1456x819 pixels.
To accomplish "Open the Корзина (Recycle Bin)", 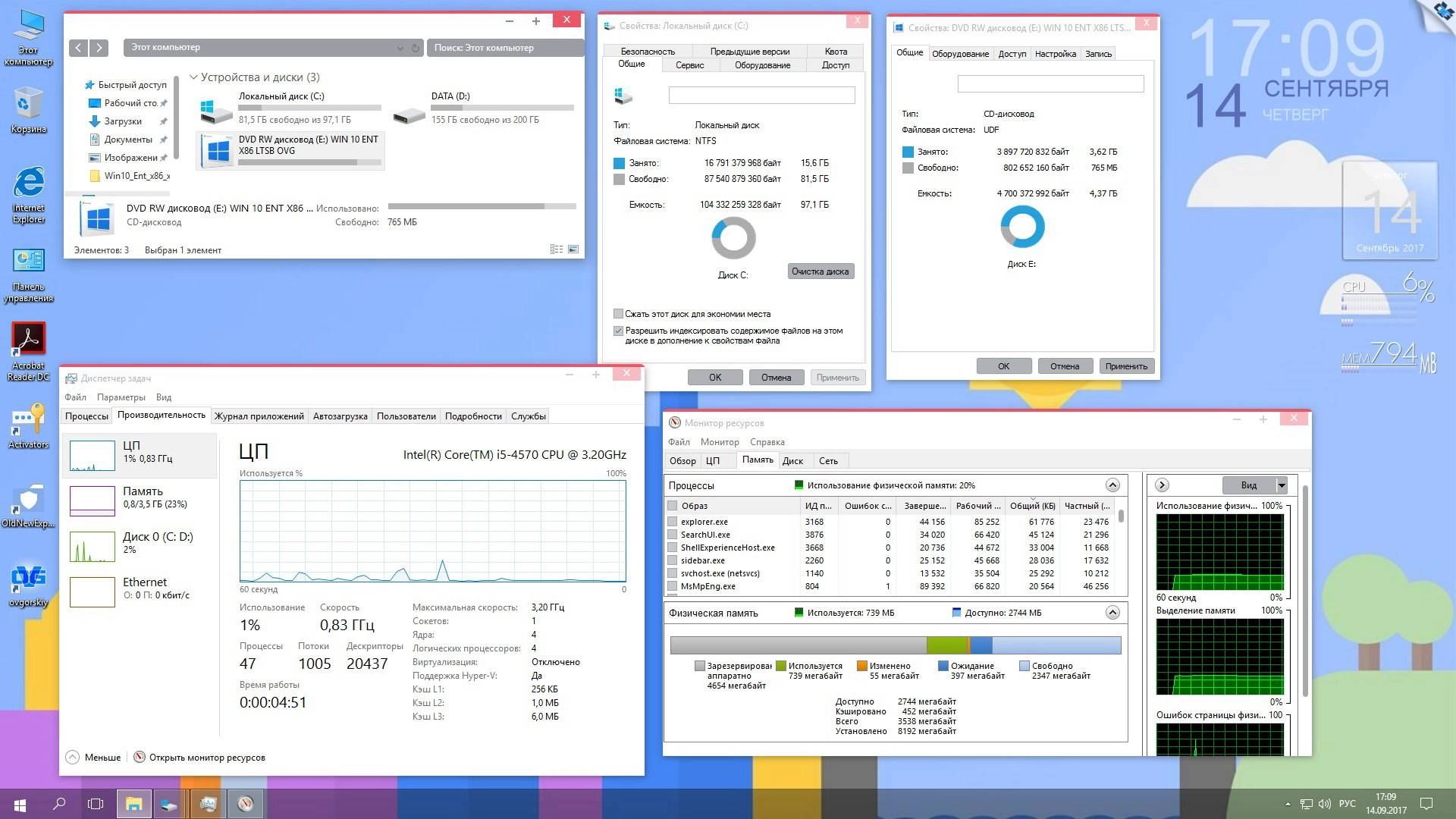I will click(x=28, y=102).
